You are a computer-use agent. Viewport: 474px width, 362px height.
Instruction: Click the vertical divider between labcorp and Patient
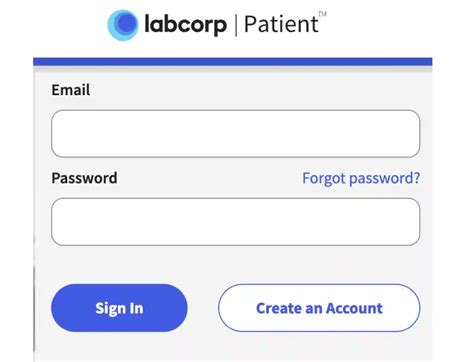tap(236, 25)
